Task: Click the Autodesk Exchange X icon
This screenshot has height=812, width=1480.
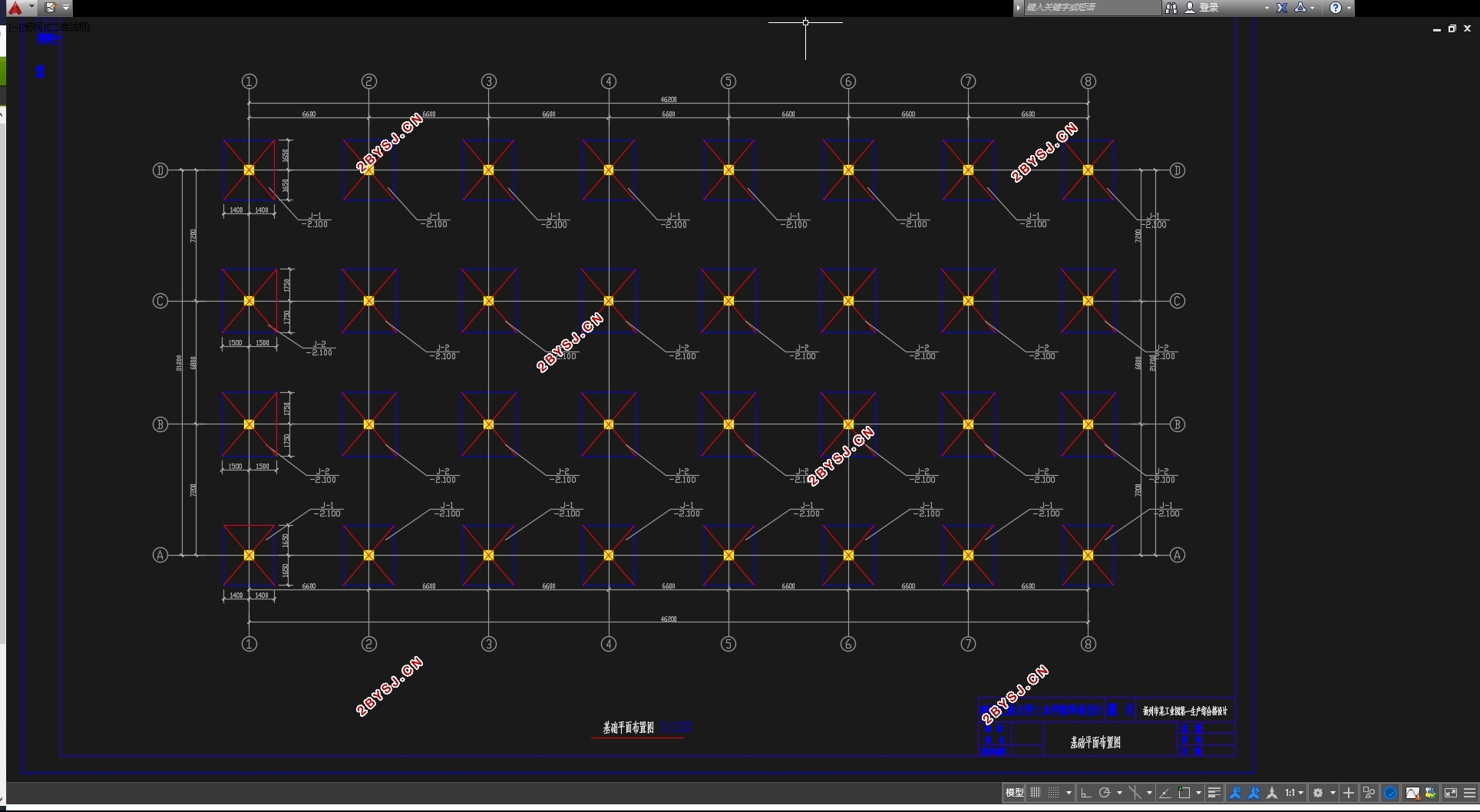Action: tap(1282, 8)
